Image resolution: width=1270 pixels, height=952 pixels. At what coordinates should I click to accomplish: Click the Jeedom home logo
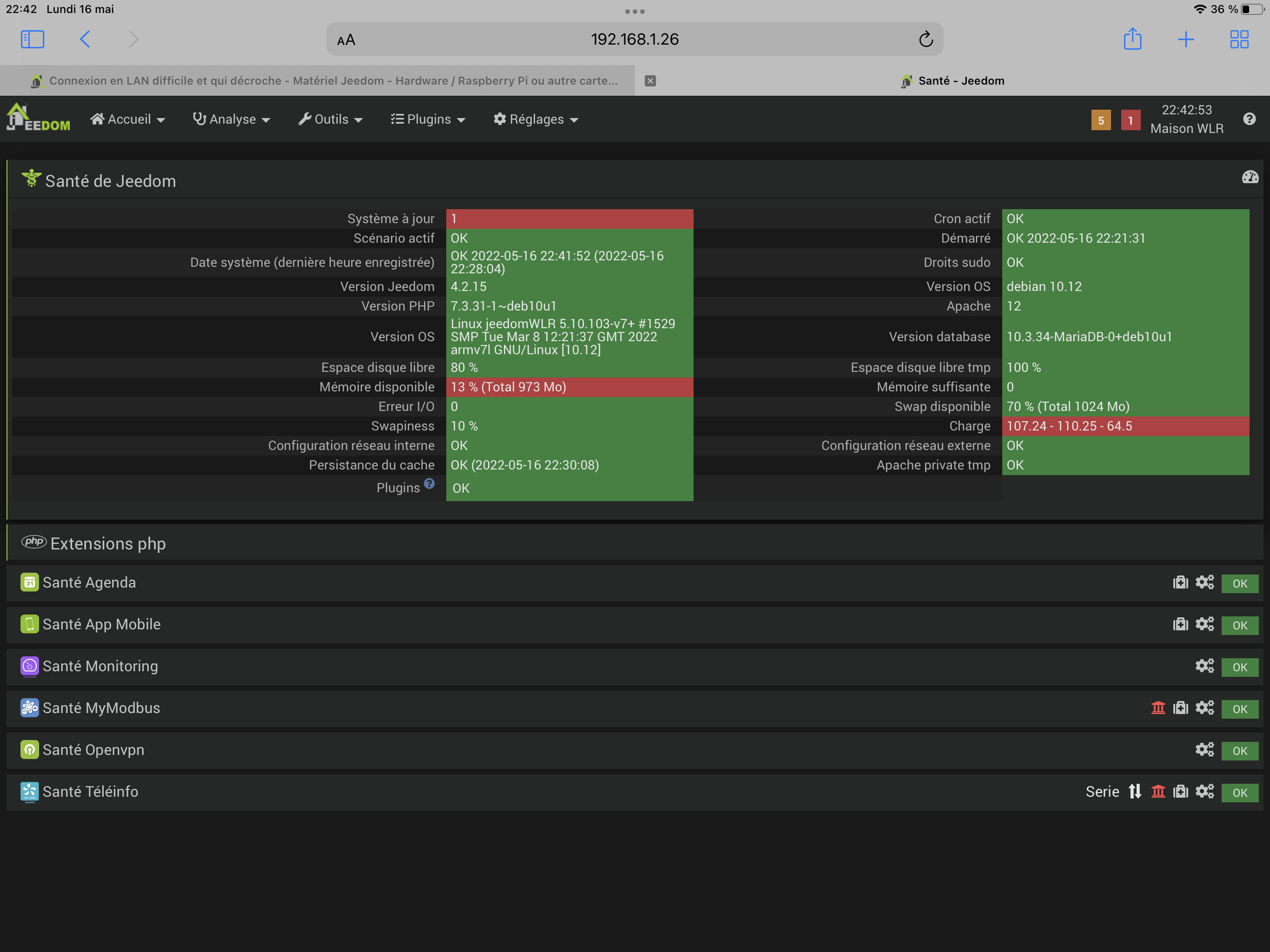pyautogui.click(x=38, y=118)
